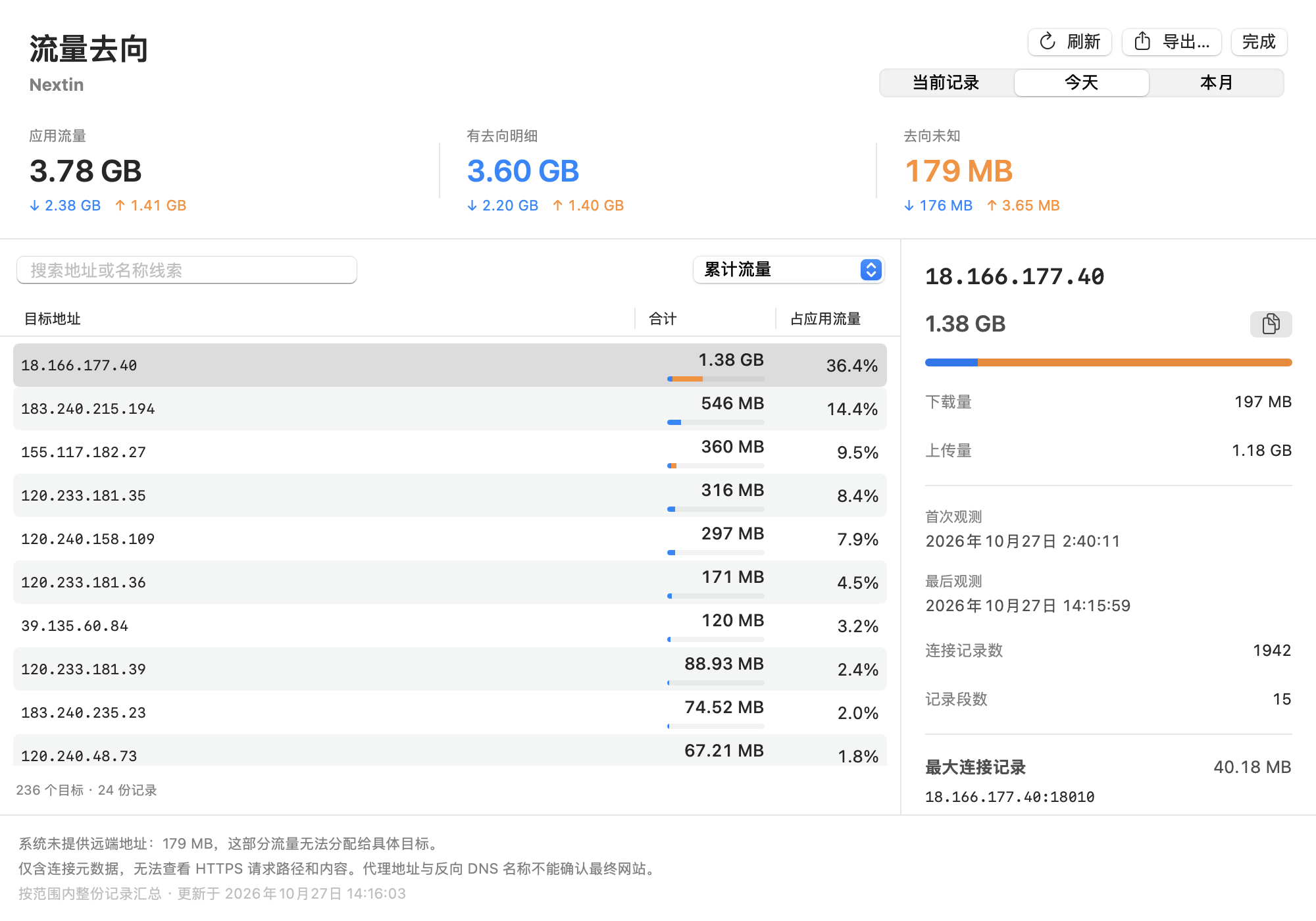Click the 179 MB unknown destination value
The height and width of the screenshot is (921, 1316).
959,171
